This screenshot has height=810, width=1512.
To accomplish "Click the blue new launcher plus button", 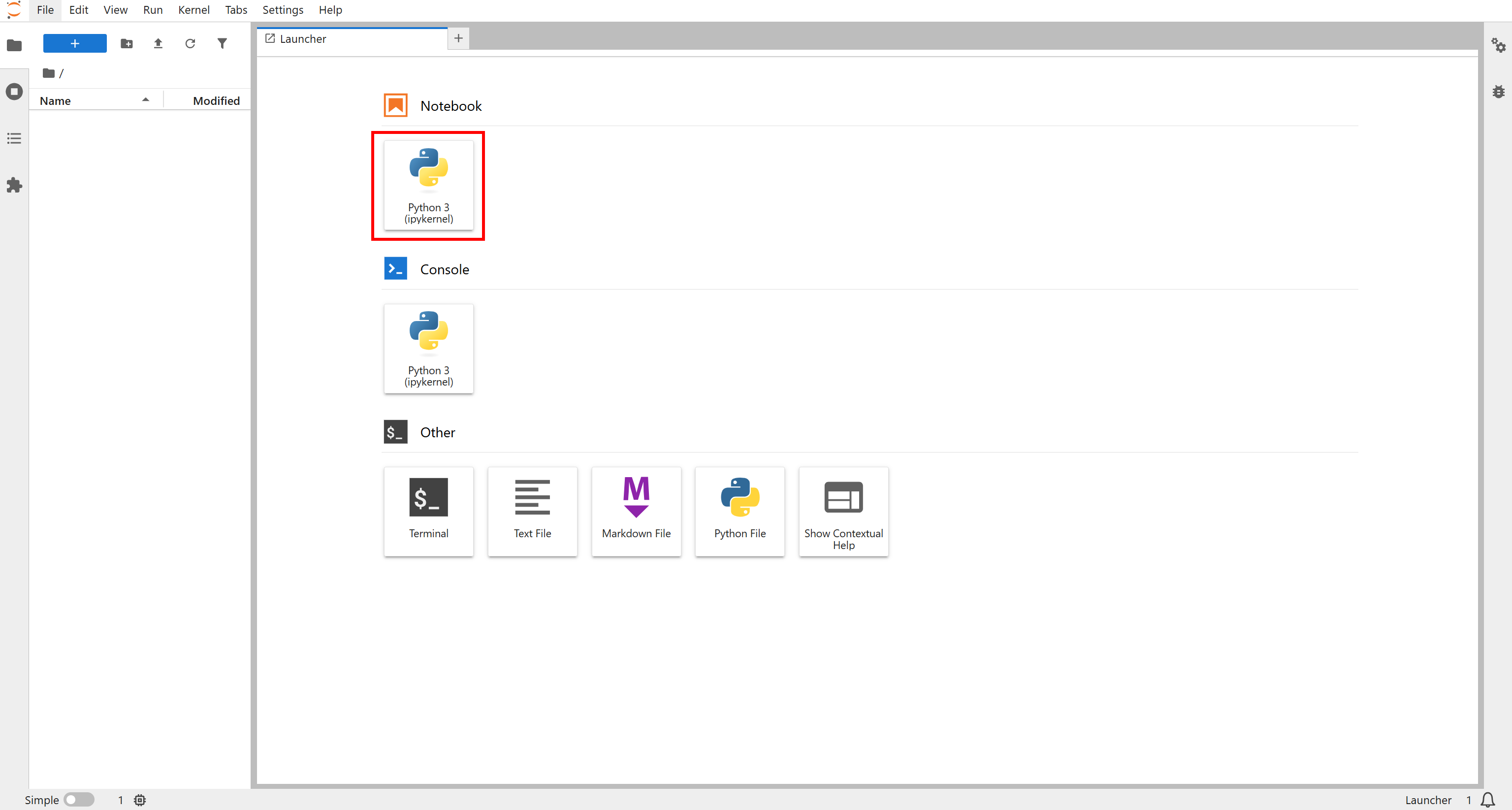I will [74, 43].
